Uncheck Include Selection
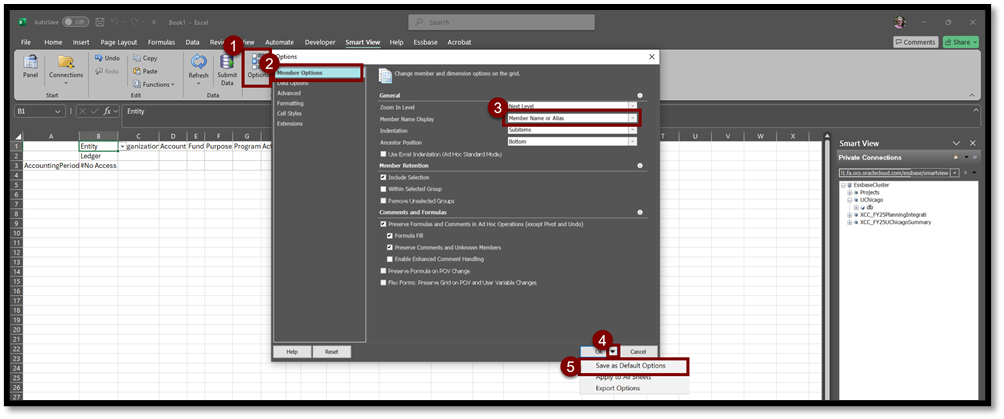1004x419 pixels. (x=383, y=177)
